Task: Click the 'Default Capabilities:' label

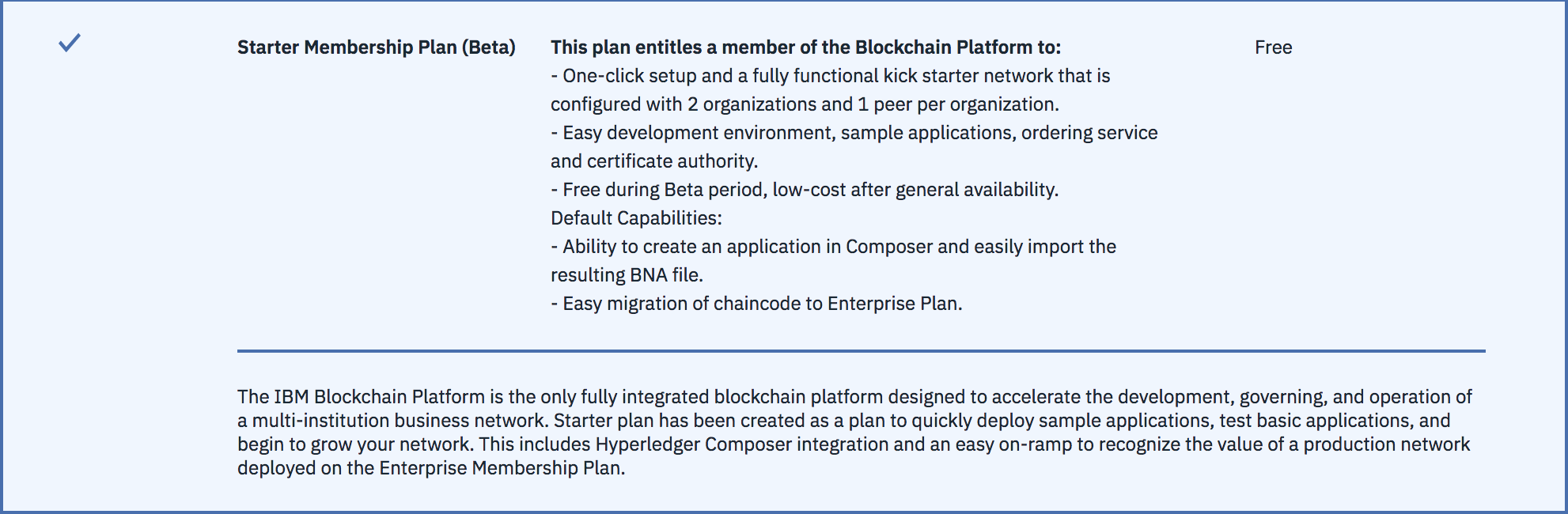Action: click(636, 218)
